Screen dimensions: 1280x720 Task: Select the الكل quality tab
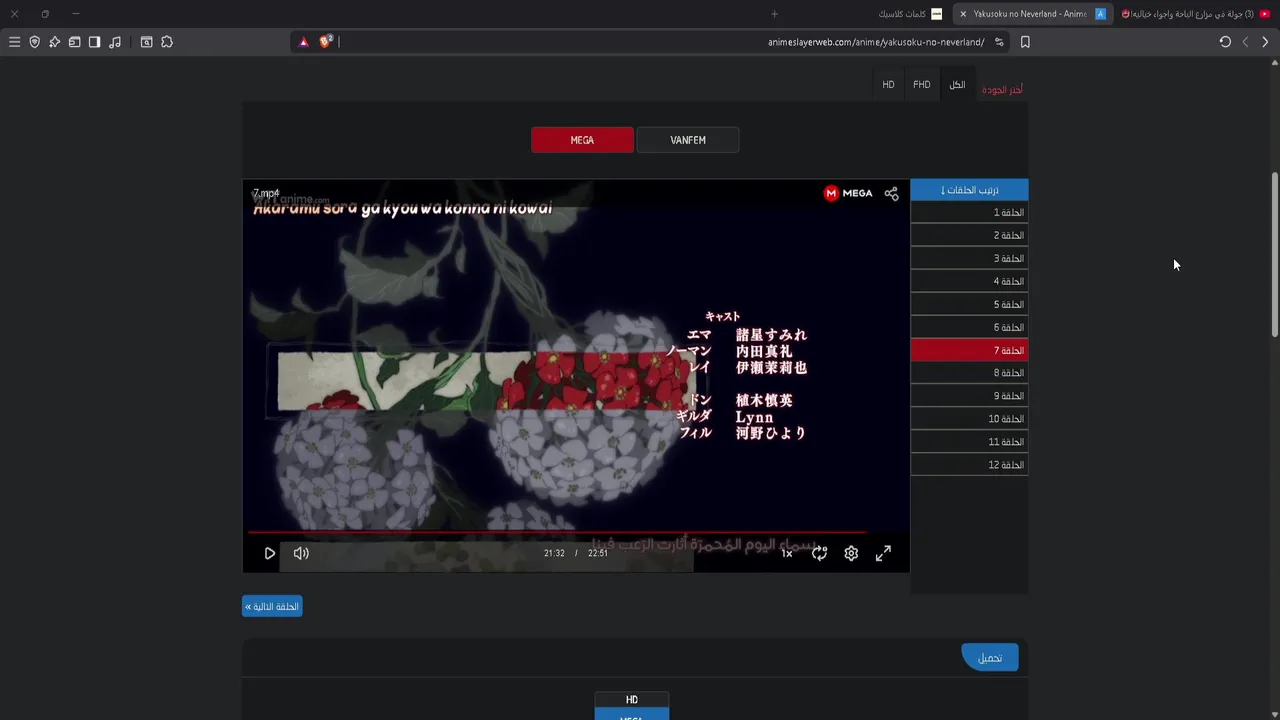[x=957, y=85]
